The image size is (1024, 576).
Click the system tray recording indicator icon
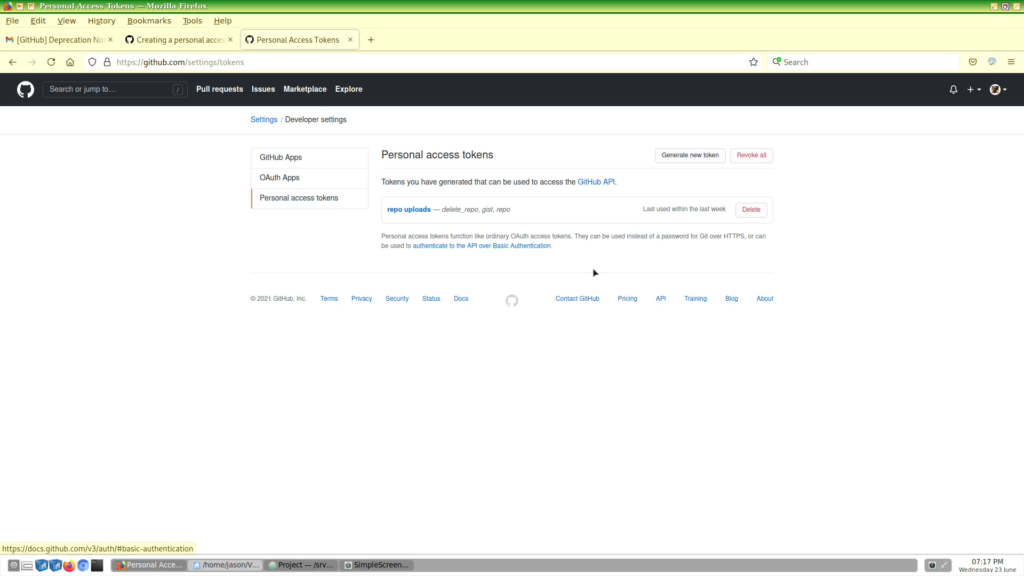coord(932,565)
